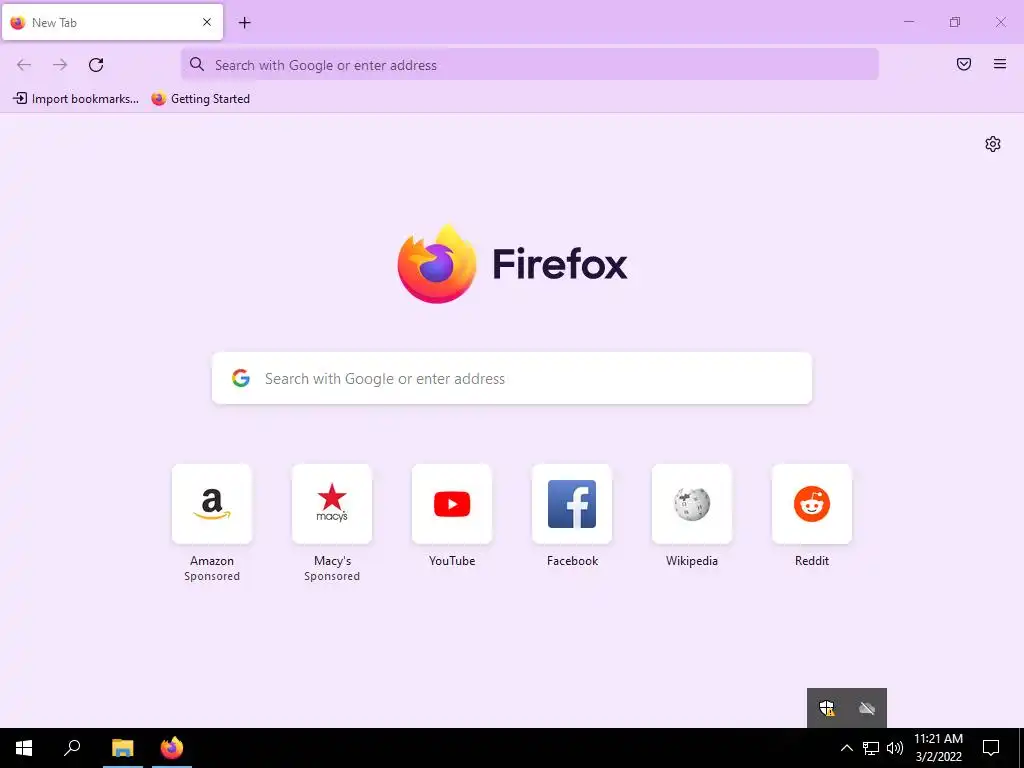Close the Firefox window
Viewport: 1024px width, 768px height.
point(1000,22)
